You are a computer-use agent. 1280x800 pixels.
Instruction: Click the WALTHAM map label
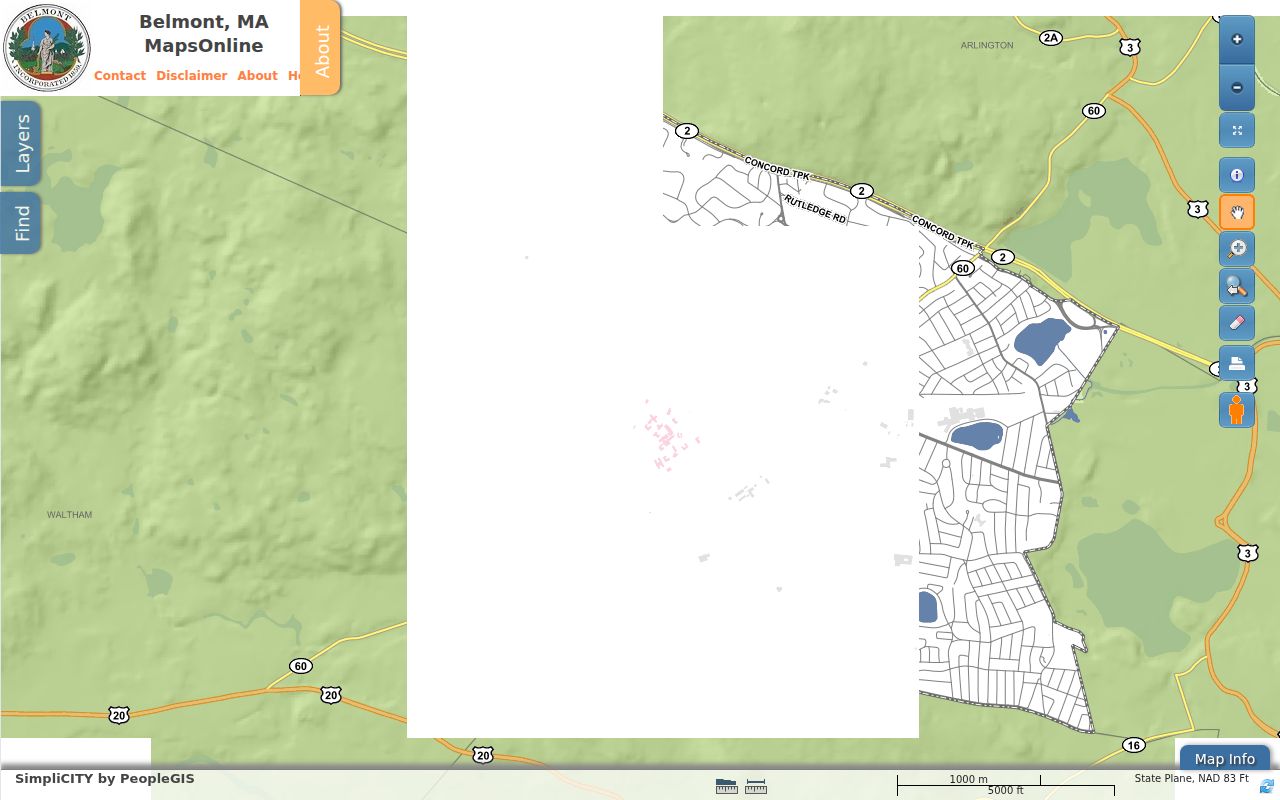[69, 515]
